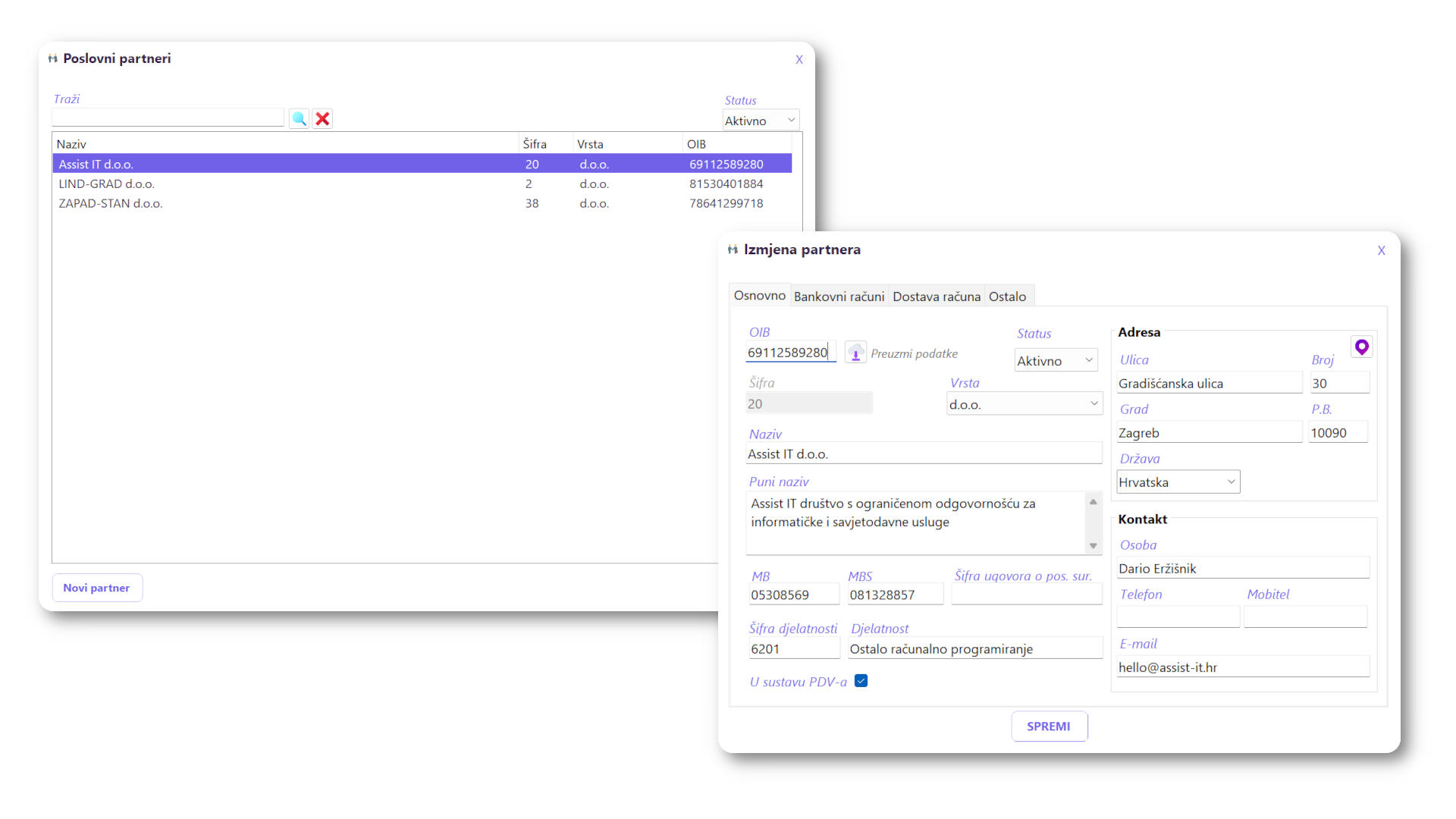
Task: Open Status dropdown in partner list
Action: [761, 121]
